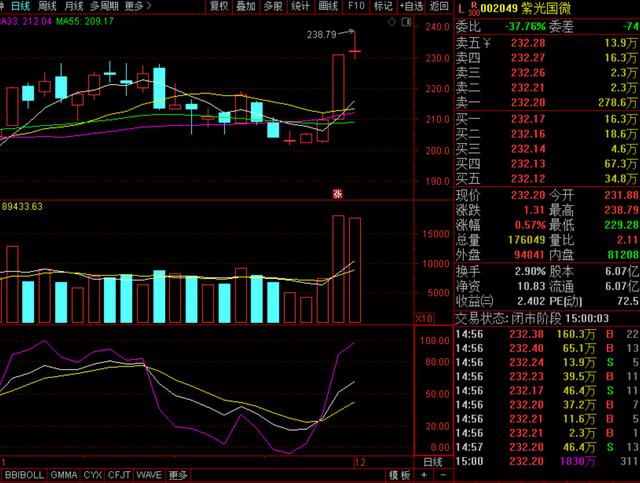Select the 卖四 232.27 ask row
This screenshot has width=640, height=483.
547,58
